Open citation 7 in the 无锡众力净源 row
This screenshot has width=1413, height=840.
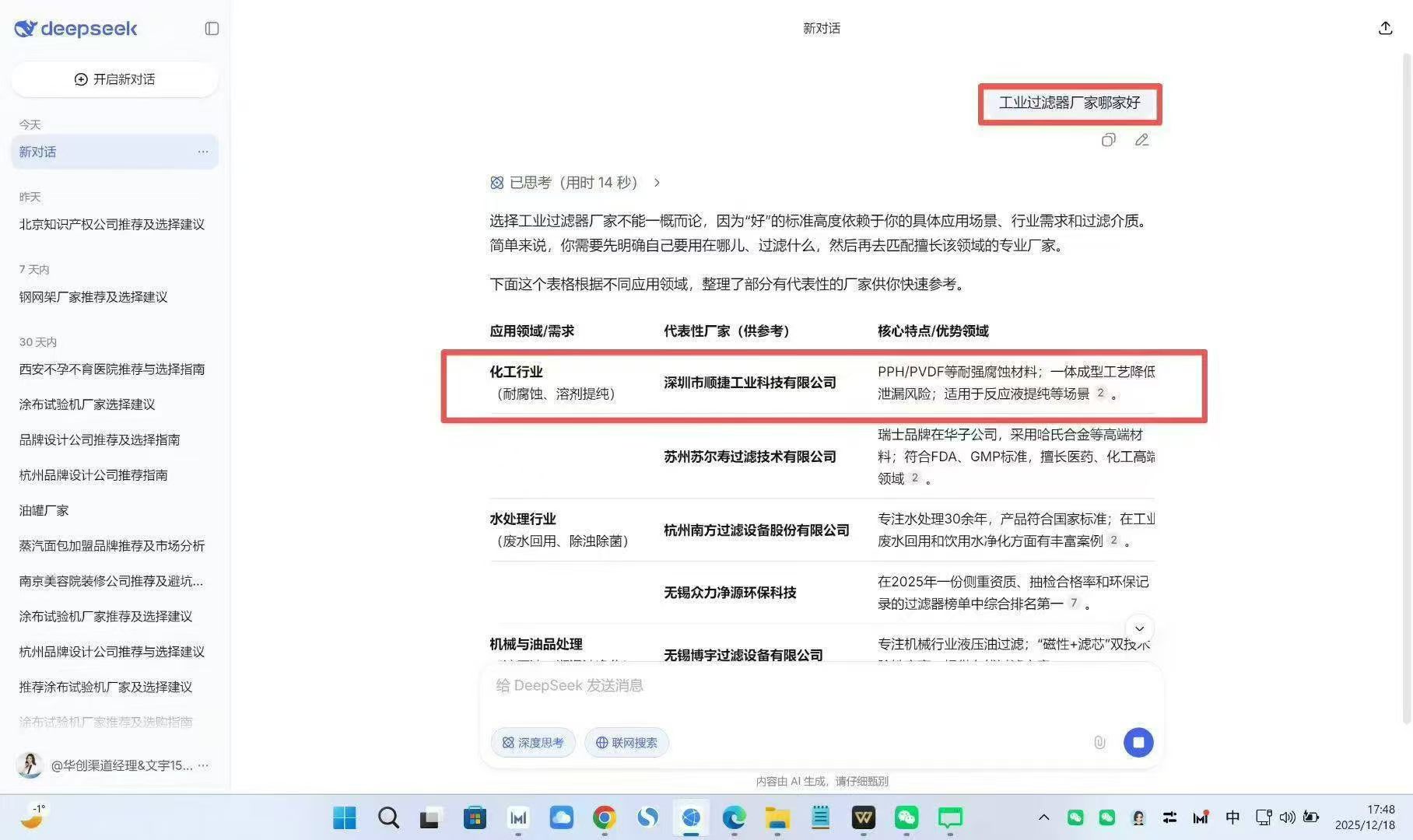click(1074, 603)
